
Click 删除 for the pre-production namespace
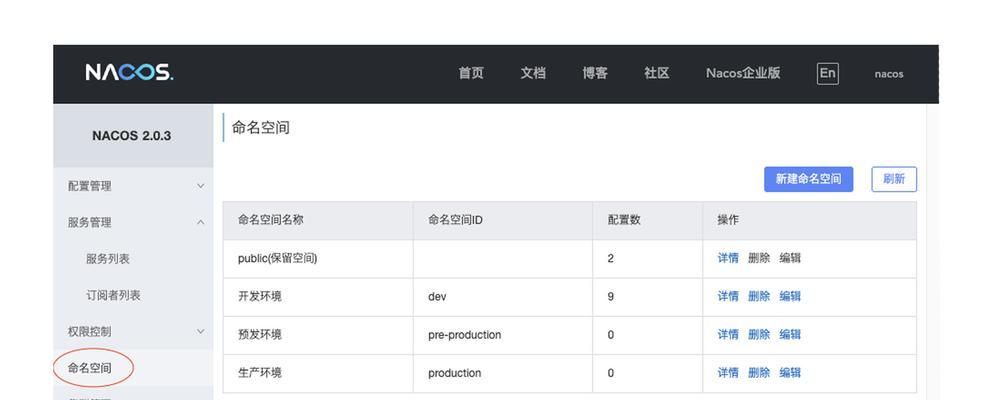click(759, 335)
